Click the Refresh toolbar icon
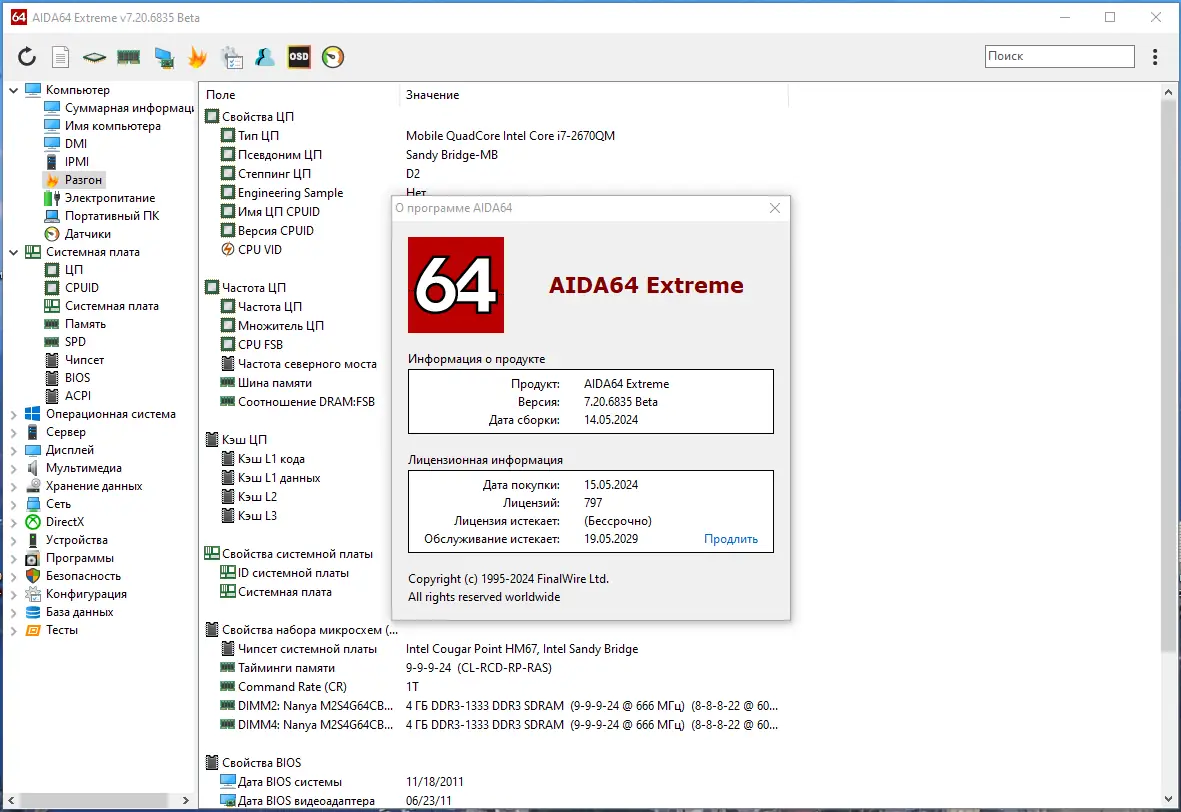The height and width of the screenshot is (812, 1181). pos(27,56)
